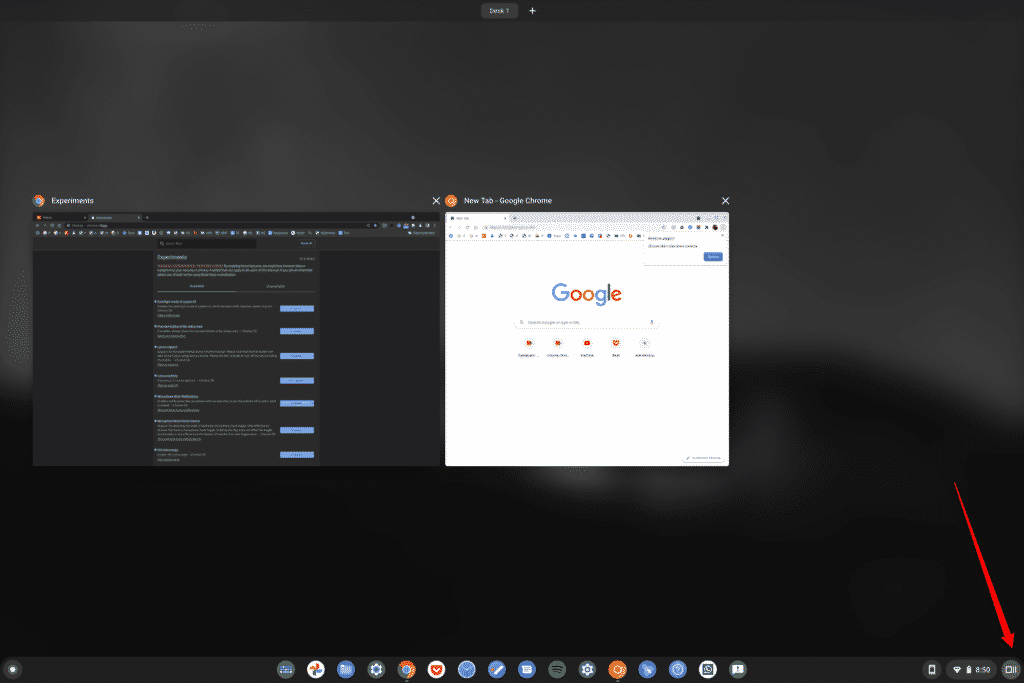The height and width of the screenshot is (683, 1024).
Task: Click the Google search box
Action: click(580, 322)
